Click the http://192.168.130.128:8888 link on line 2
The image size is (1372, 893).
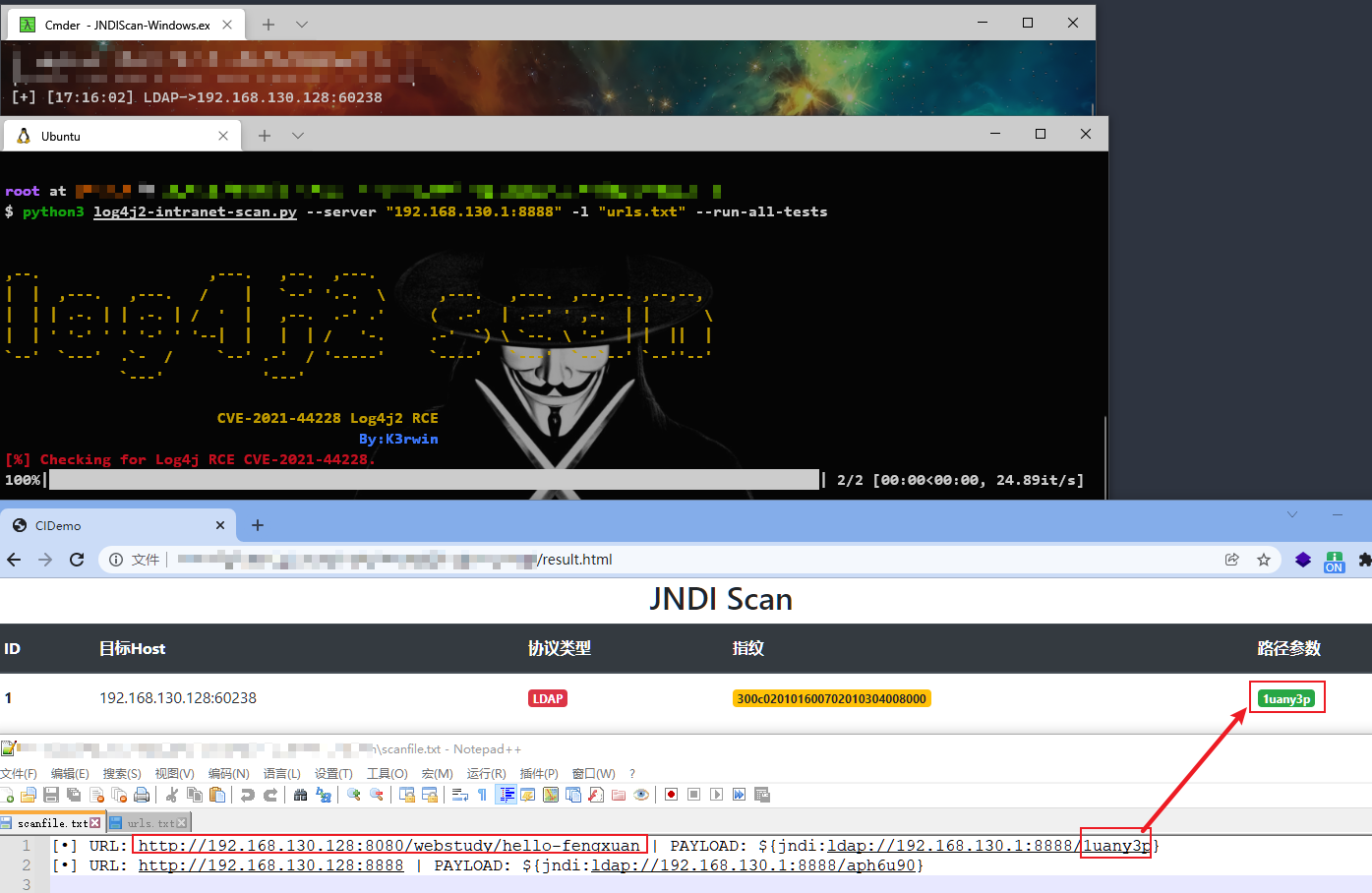point(270,865)
